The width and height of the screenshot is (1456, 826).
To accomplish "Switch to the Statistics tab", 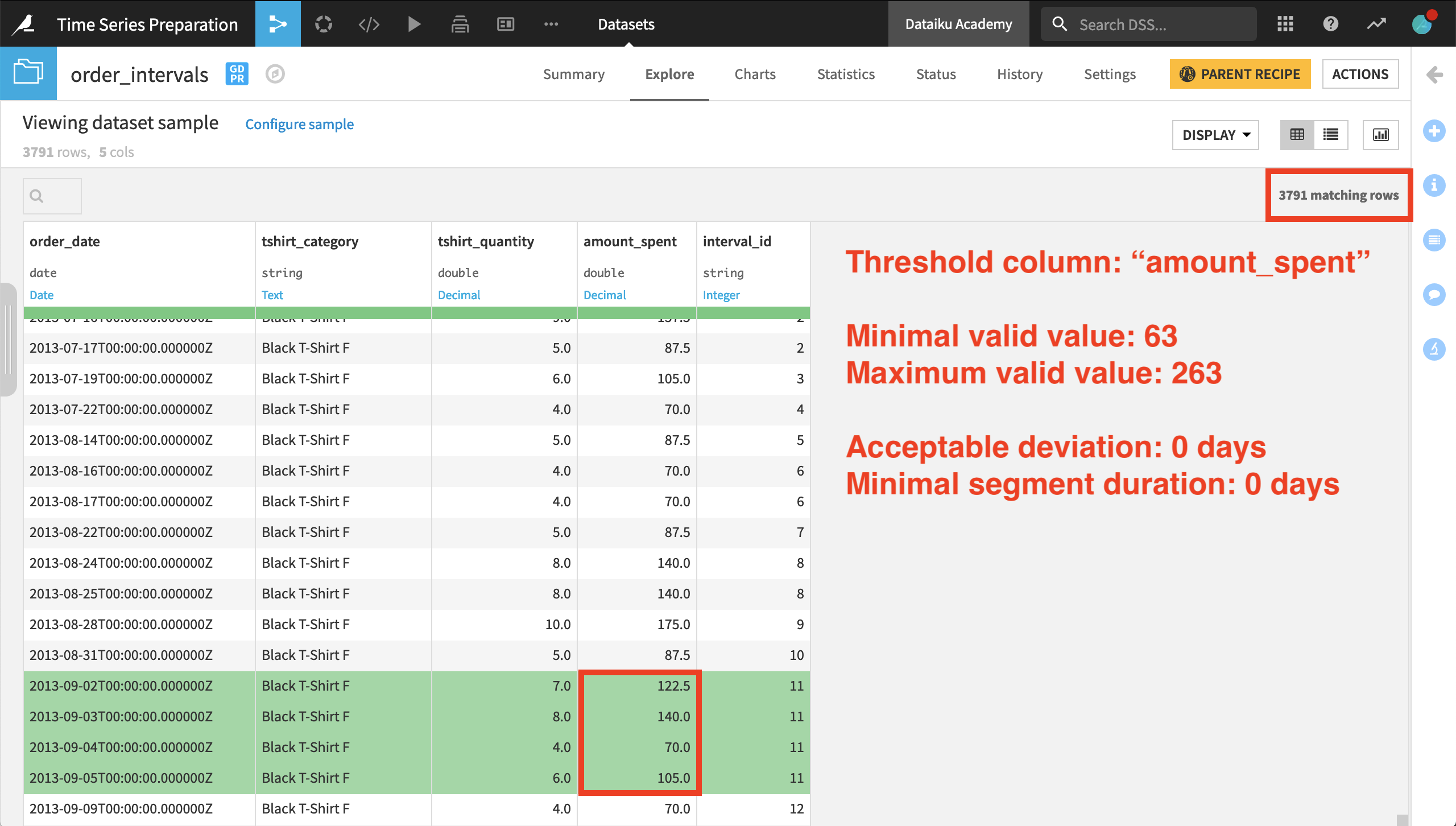I will 846,74.
